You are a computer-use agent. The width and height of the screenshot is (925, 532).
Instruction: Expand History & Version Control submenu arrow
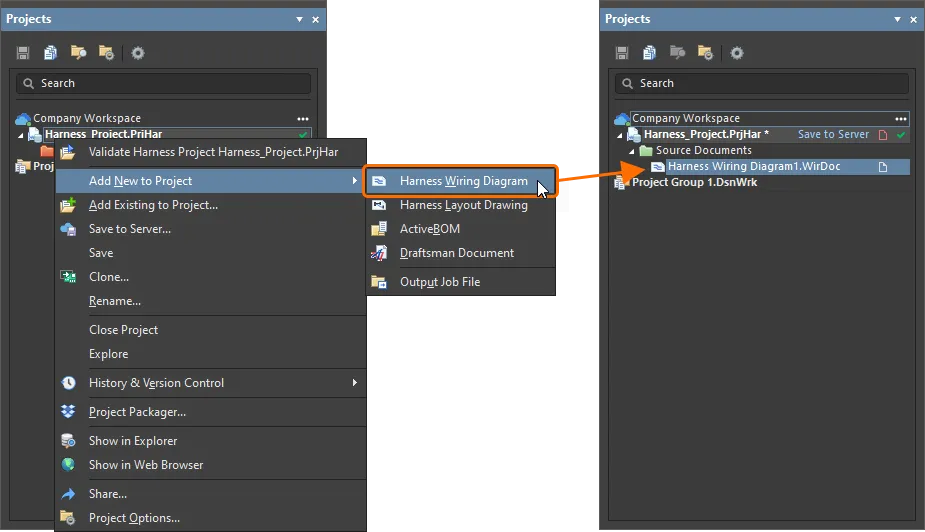tap(355, 383)
